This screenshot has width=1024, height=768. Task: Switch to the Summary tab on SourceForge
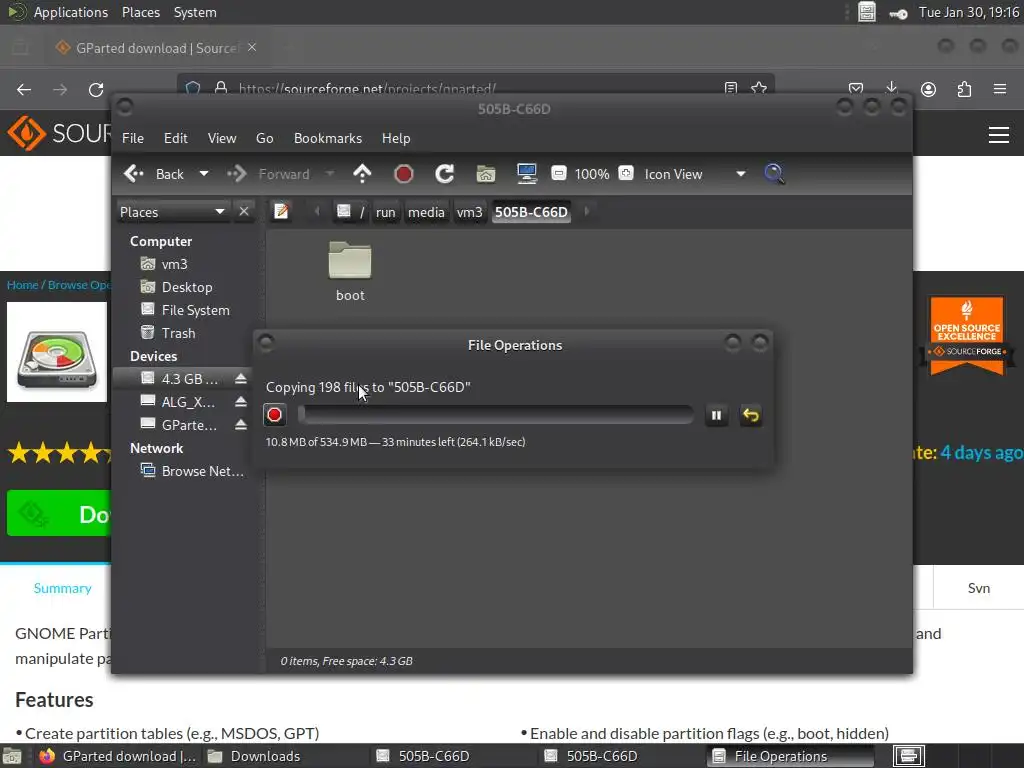click(63, 588)
